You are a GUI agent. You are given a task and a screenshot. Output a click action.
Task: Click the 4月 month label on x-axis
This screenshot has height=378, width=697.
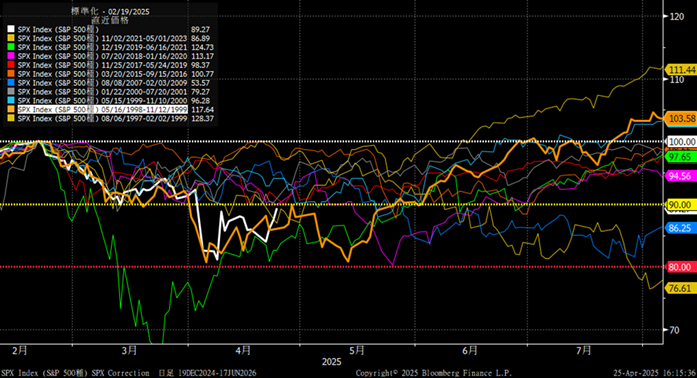pyautogui.click(x=243, y=351)
